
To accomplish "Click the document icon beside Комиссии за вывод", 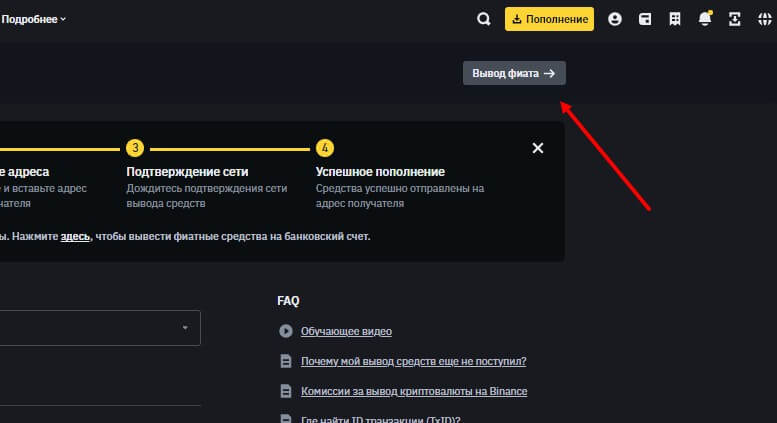I will point(286,391).
